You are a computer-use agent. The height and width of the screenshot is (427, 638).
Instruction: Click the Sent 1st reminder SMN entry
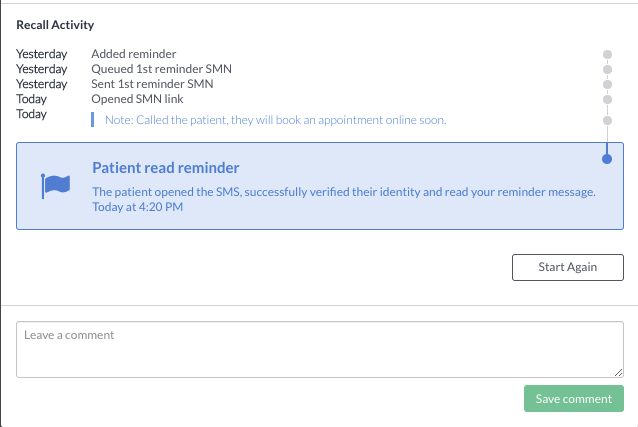click(x=152, y=84)
